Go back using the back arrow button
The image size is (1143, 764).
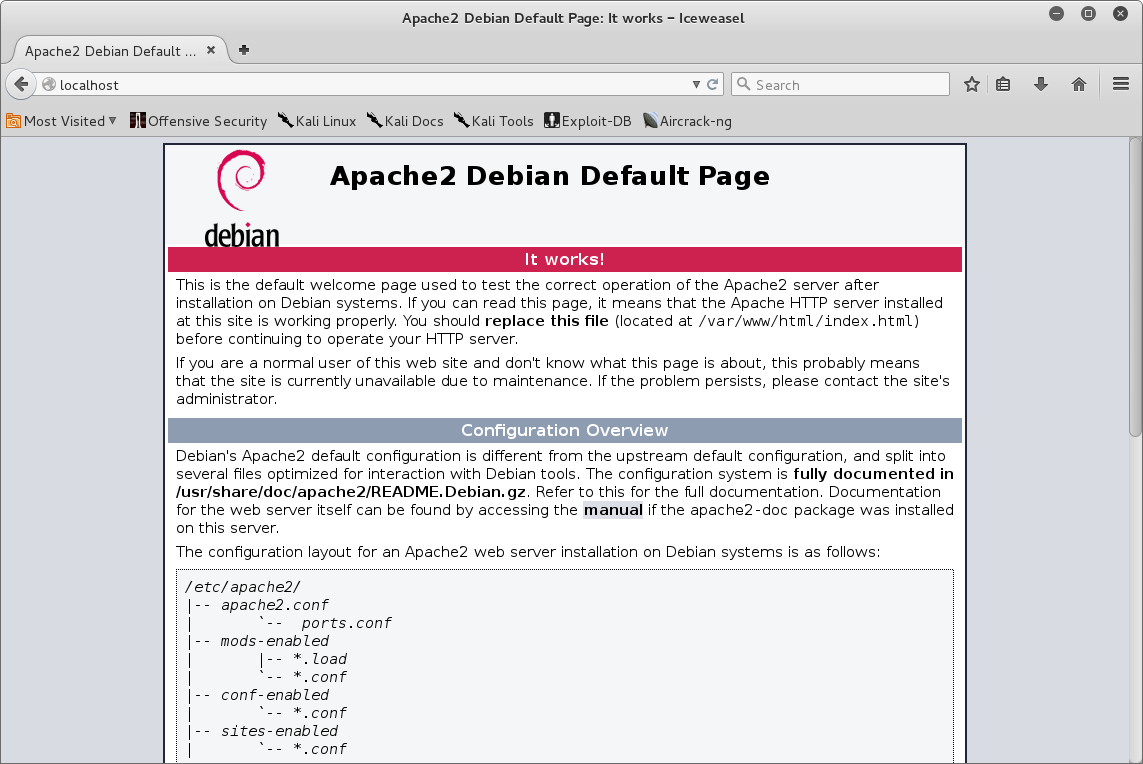(21, 85)
